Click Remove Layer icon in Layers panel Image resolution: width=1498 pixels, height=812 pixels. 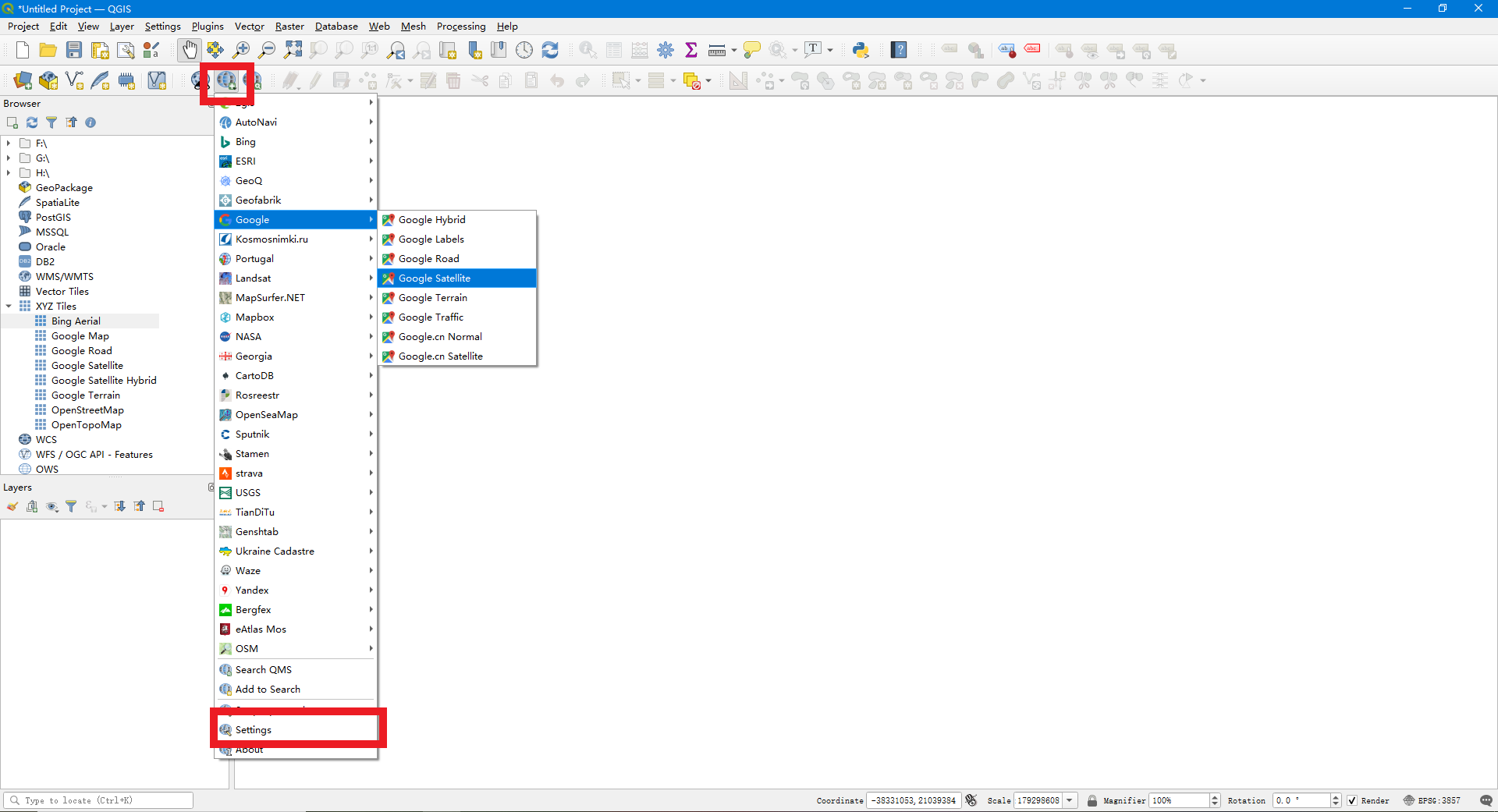[158, 507]
